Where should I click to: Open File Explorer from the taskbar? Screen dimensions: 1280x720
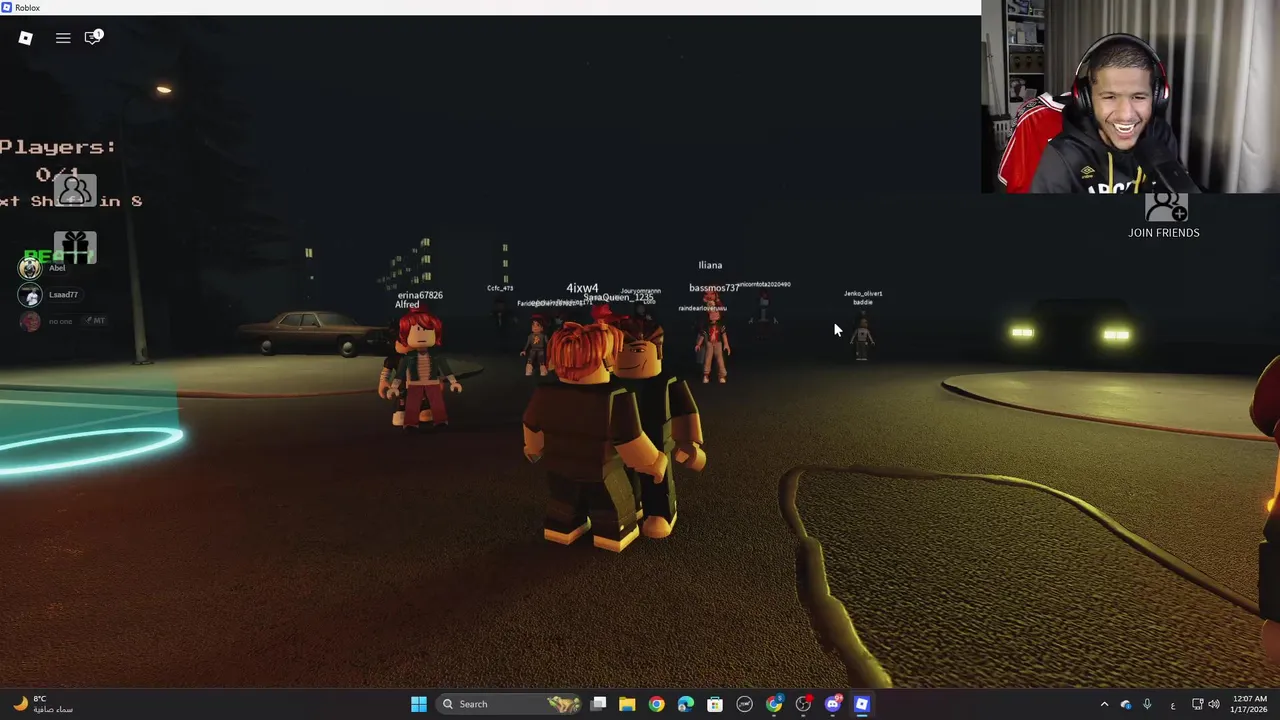(x=627, y=704)
